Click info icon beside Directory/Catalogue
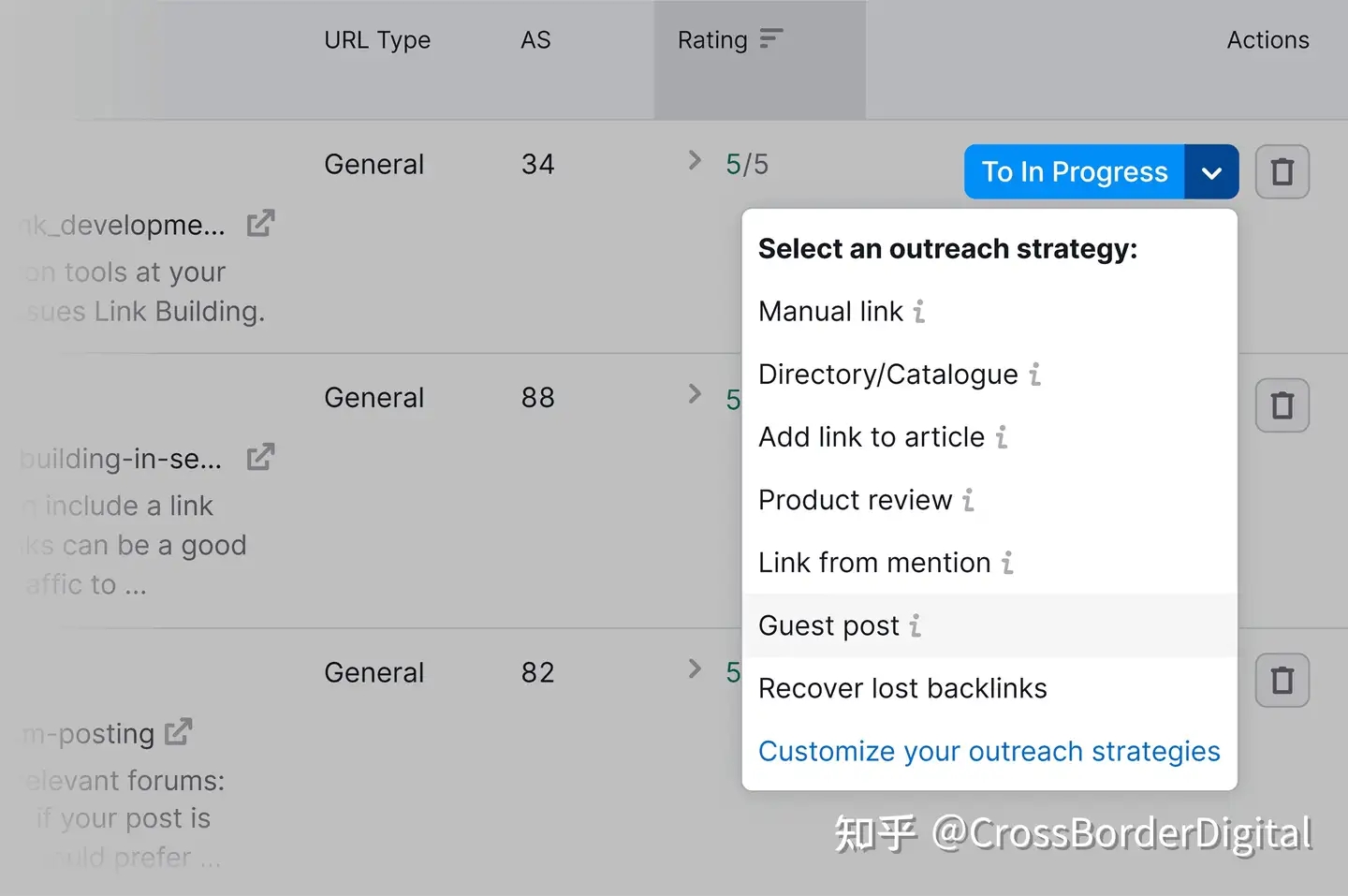1348x896 pixels. point(1034,375)
